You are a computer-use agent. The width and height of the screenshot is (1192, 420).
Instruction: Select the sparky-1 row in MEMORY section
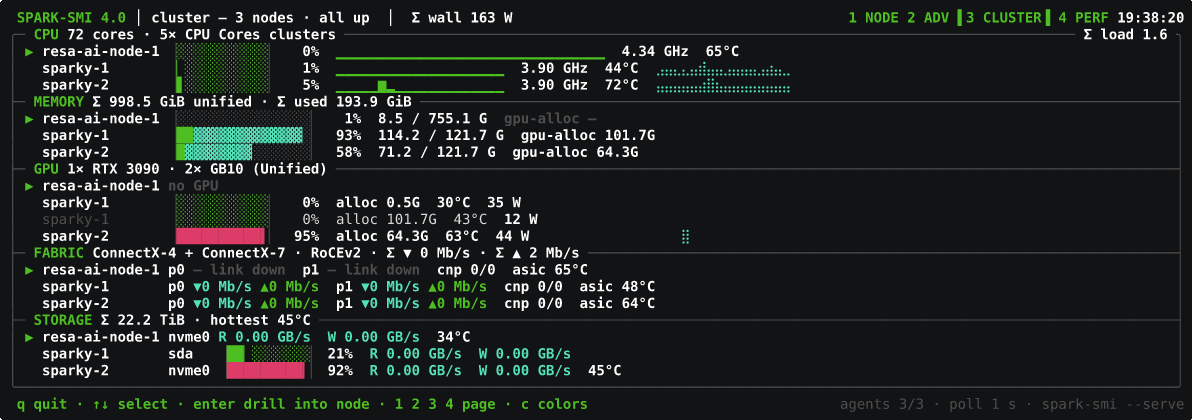(75, 135)
